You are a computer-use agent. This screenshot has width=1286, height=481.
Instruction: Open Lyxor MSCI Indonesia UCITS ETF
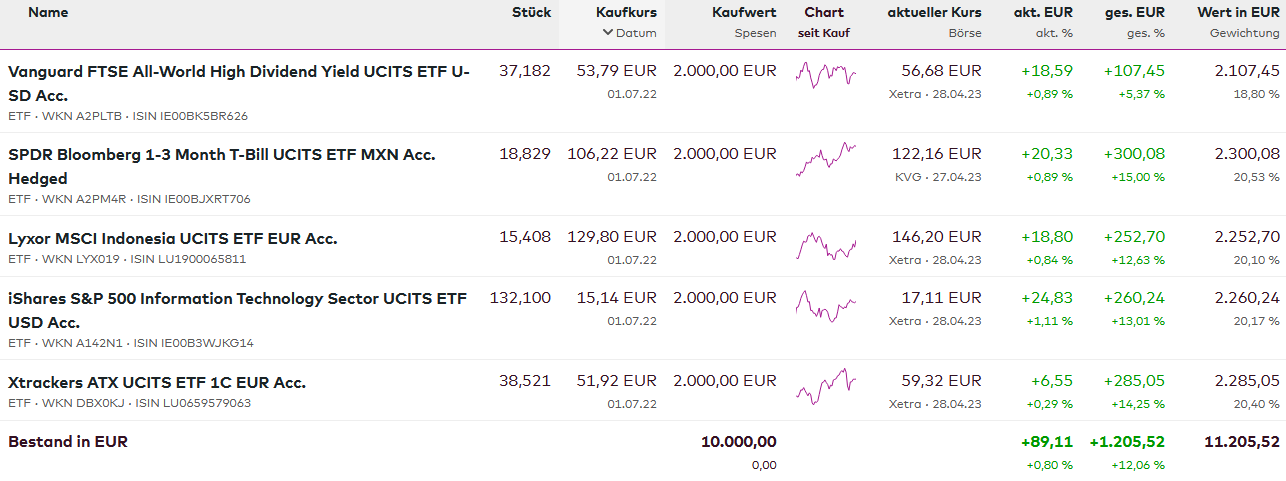[173, 239]
